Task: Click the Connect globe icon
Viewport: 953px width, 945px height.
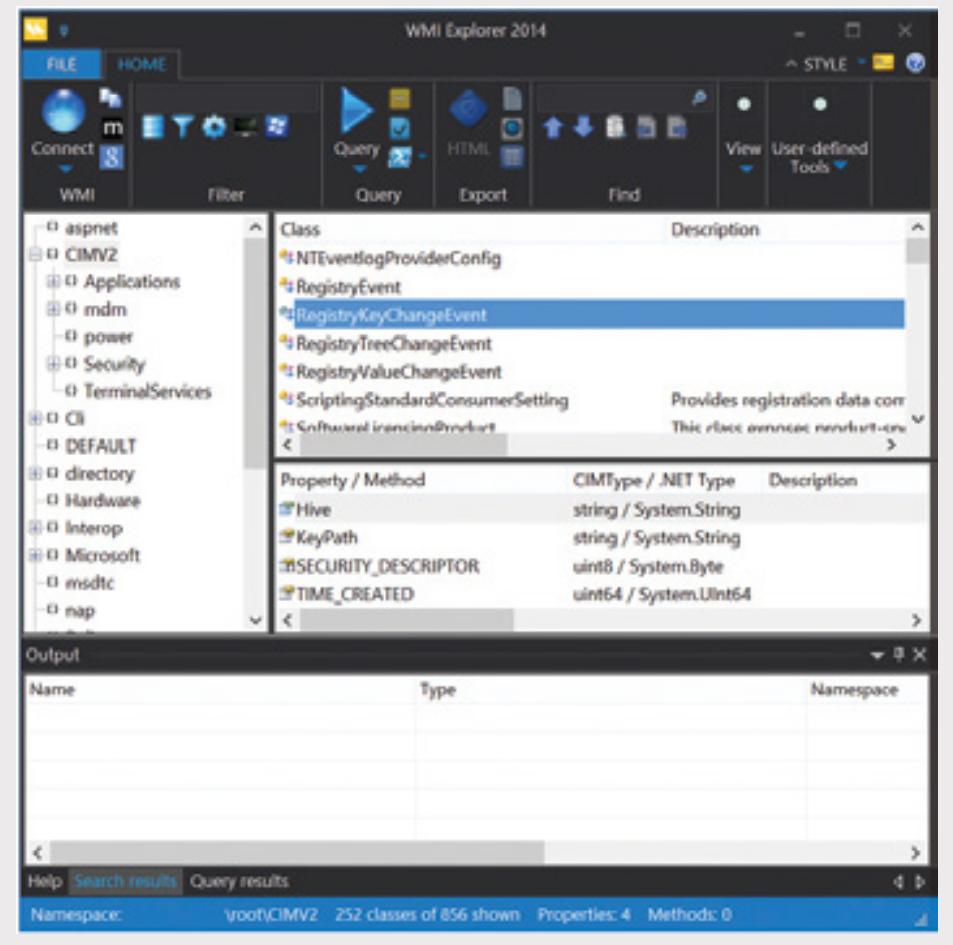Action: coord(63,111)
